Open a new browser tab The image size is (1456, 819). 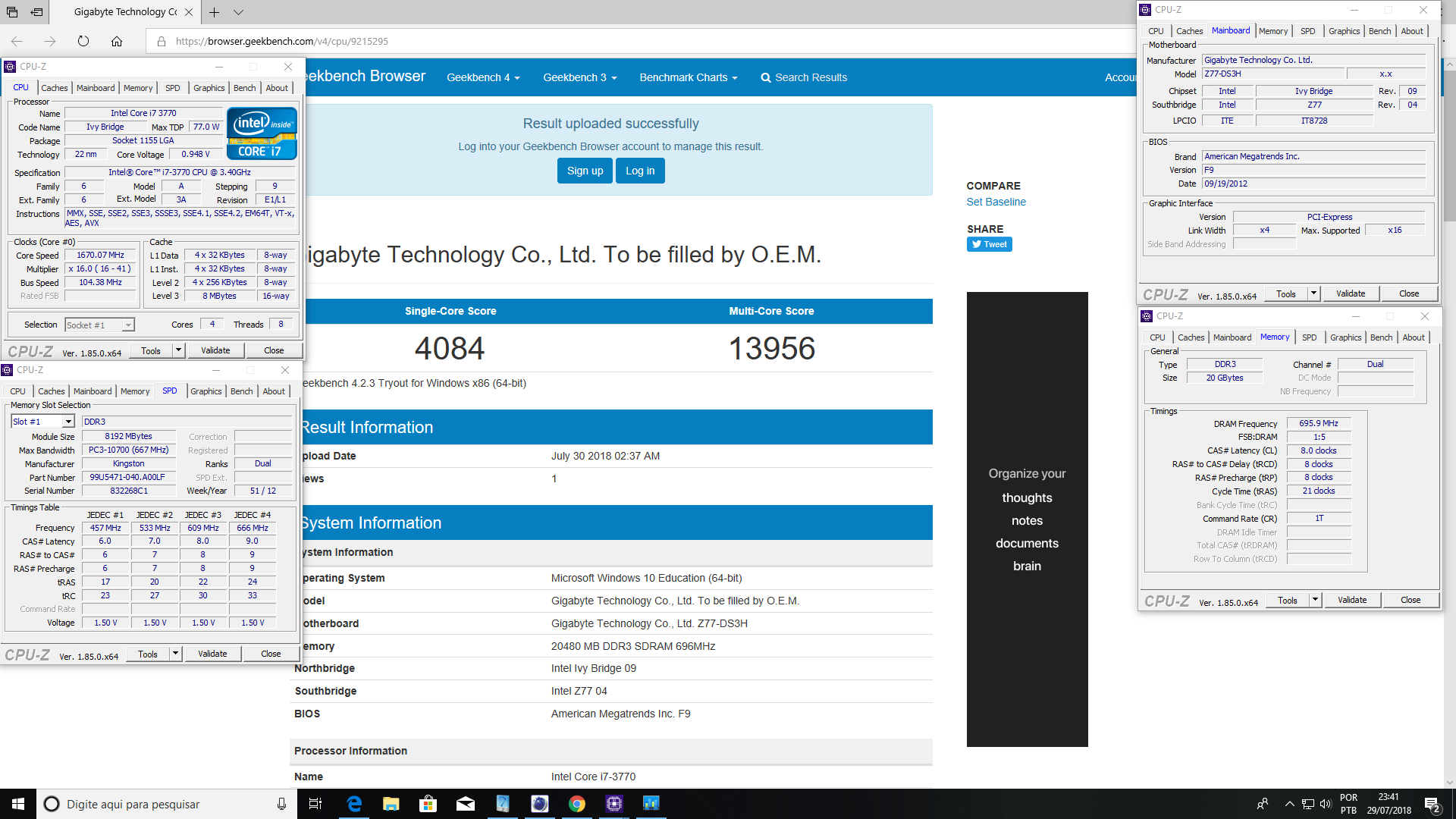tap(215, 12)
